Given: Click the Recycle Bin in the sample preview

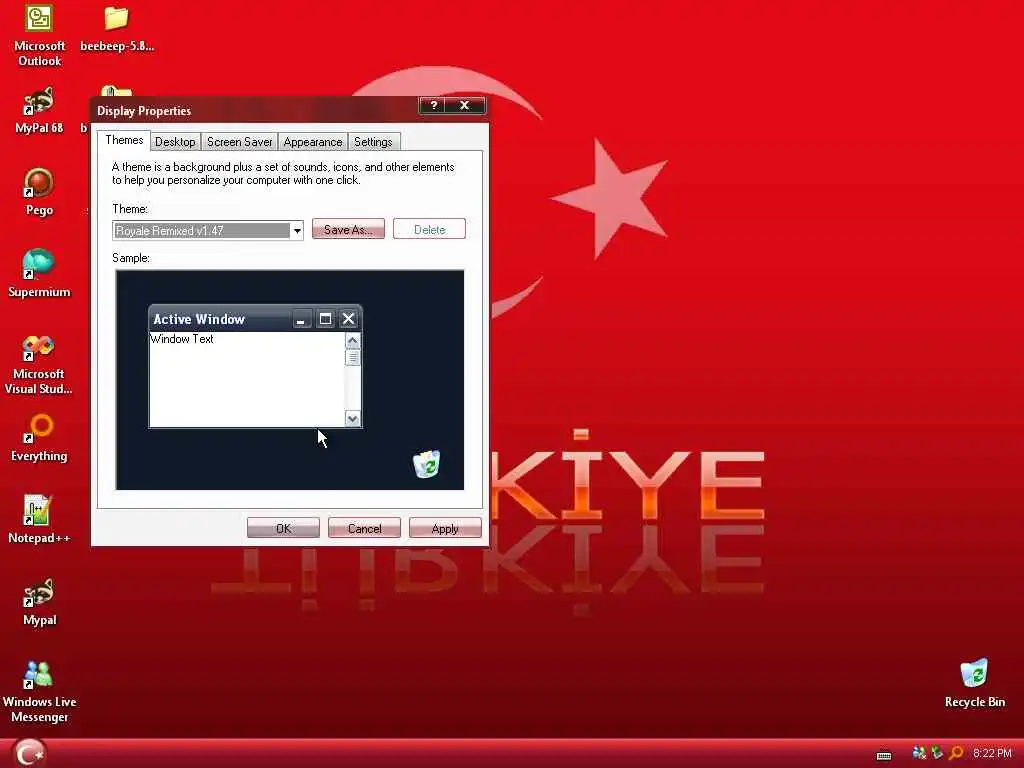Looking at the screenshot, I should (x=426, y=464).
